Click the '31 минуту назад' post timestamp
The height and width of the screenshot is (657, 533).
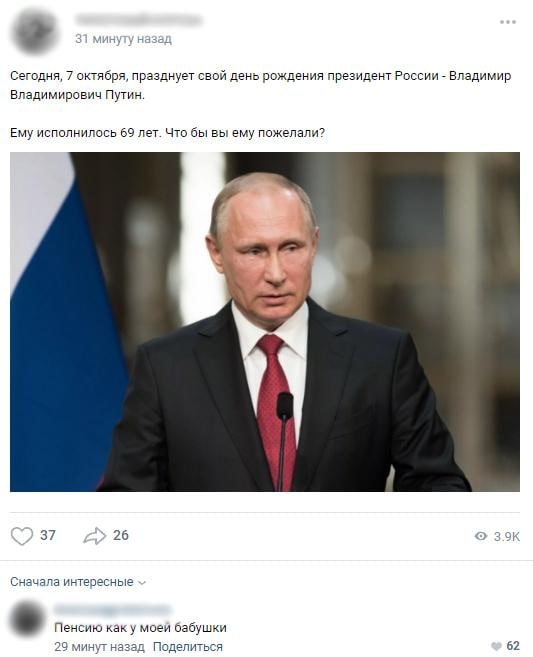[123, 39]
